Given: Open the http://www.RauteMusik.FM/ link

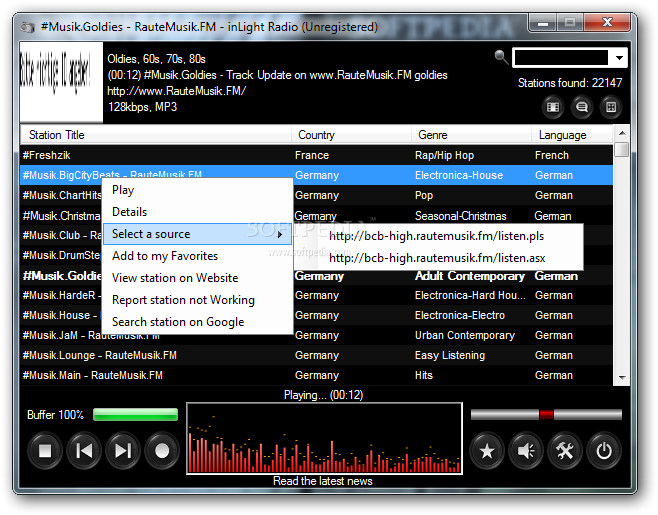Looking at the screenshot, I should coord(176,91).
